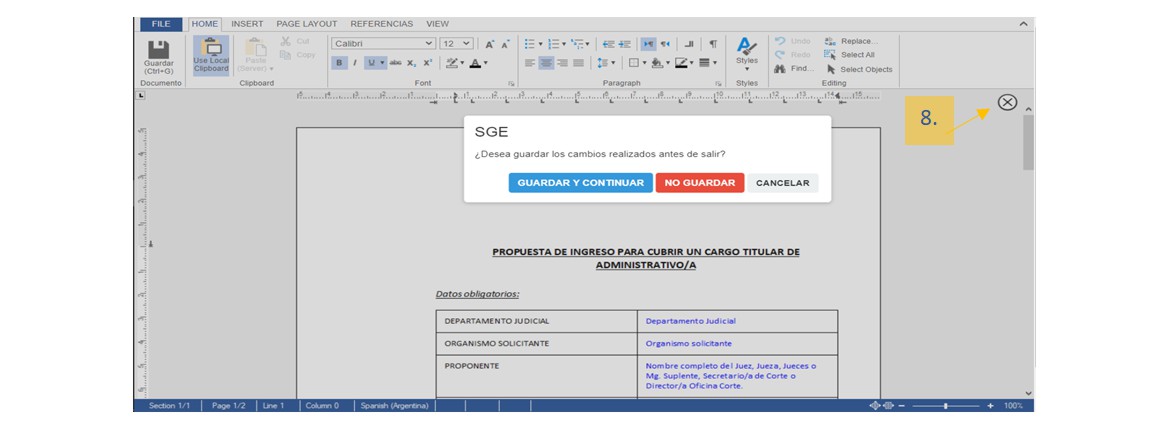Click the superscript icon

click(427, 63)
